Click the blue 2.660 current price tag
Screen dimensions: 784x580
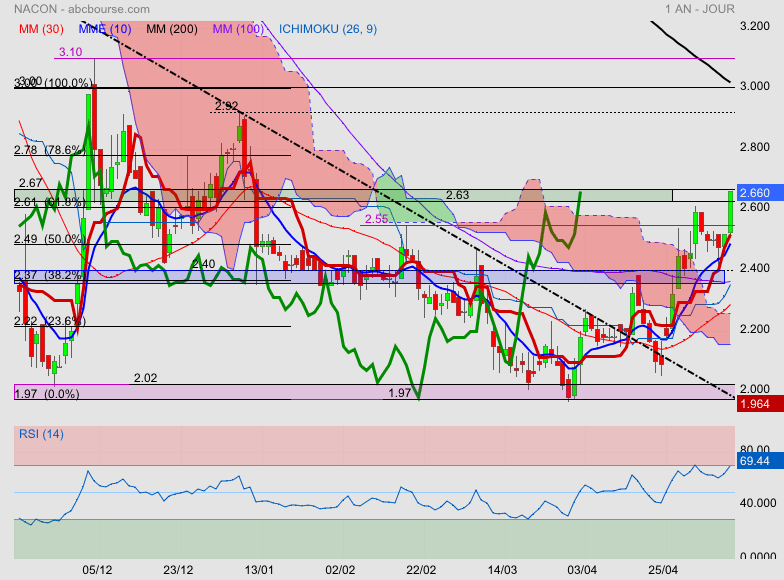(760, 192)
